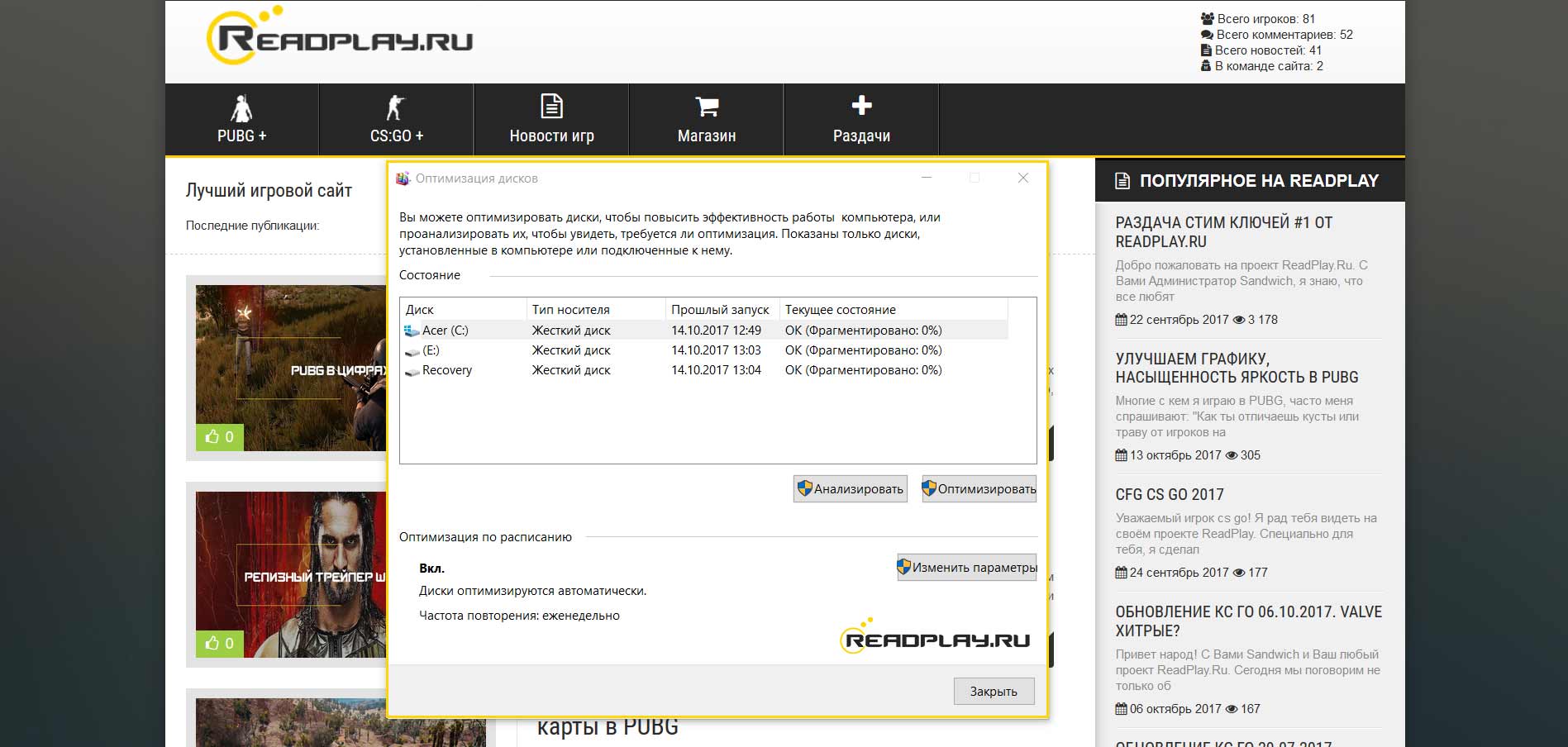Click the document icon in Популярное на ReadPlay header

[x=1122, y=181]
